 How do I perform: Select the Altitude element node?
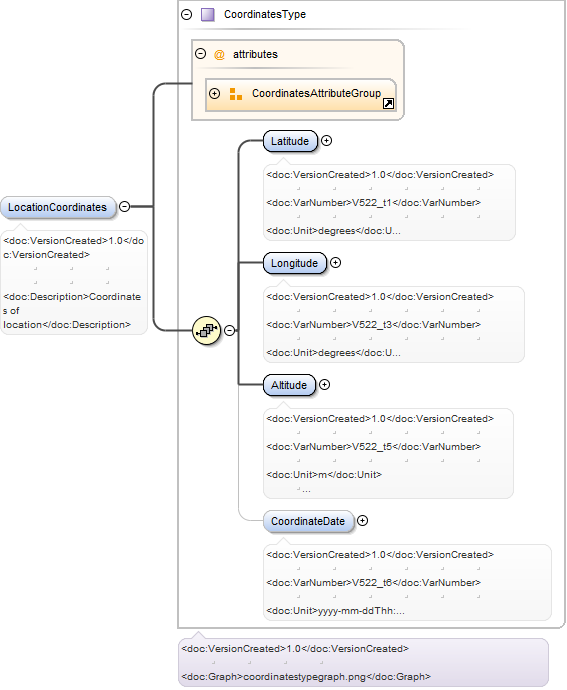pos(289,385)
